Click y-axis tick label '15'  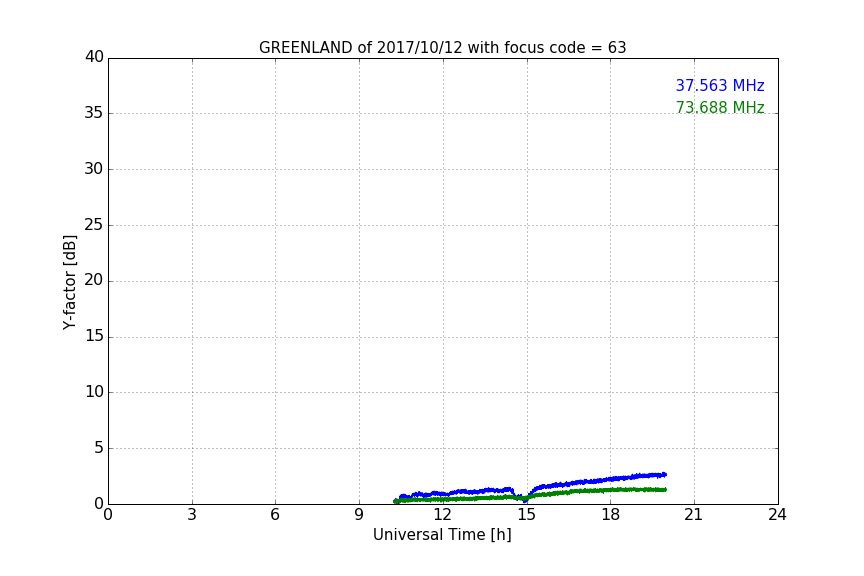pos(94,336)
